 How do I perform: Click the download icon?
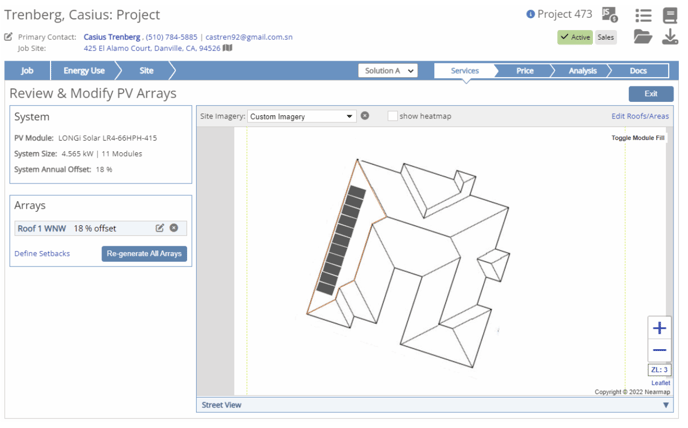click(670, 37)
